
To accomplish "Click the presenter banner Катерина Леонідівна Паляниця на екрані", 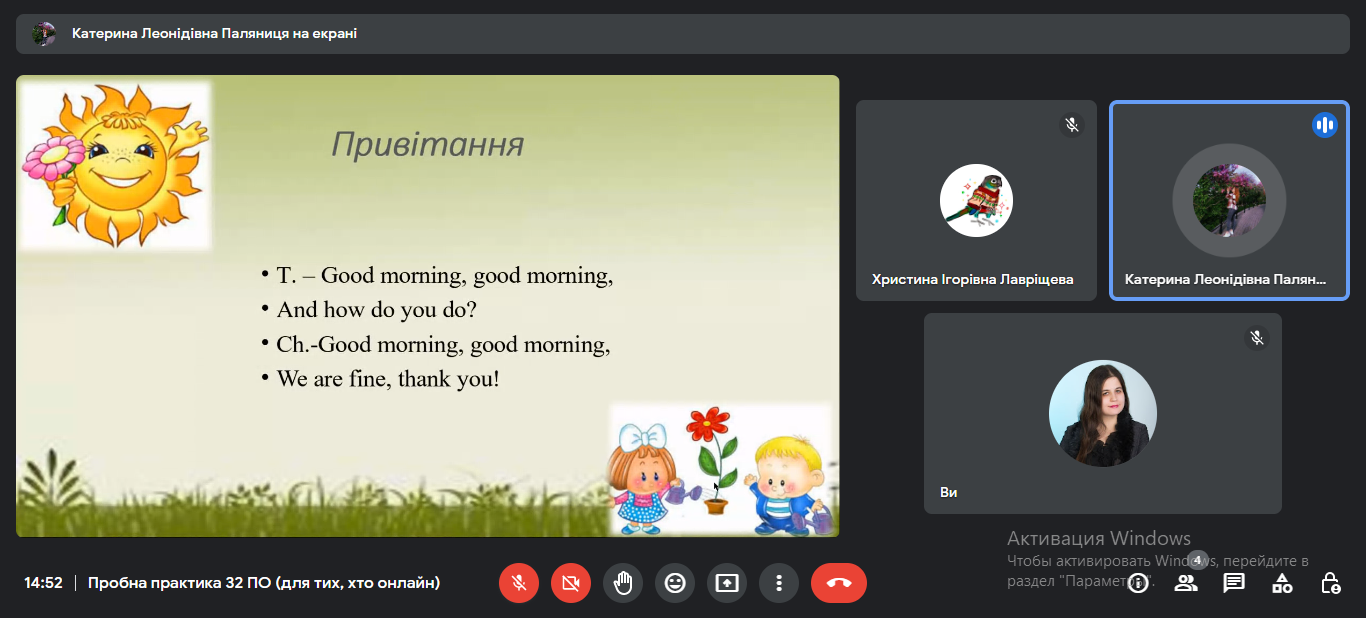I will 685,34.
